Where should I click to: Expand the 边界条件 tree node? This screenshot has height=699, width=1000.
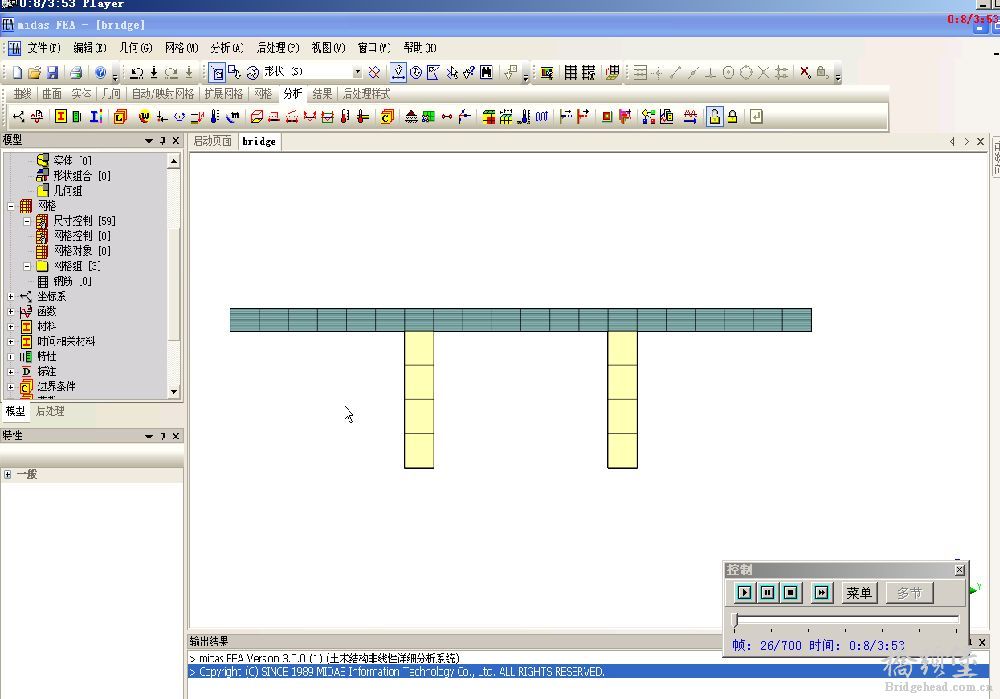coord(11,386)
